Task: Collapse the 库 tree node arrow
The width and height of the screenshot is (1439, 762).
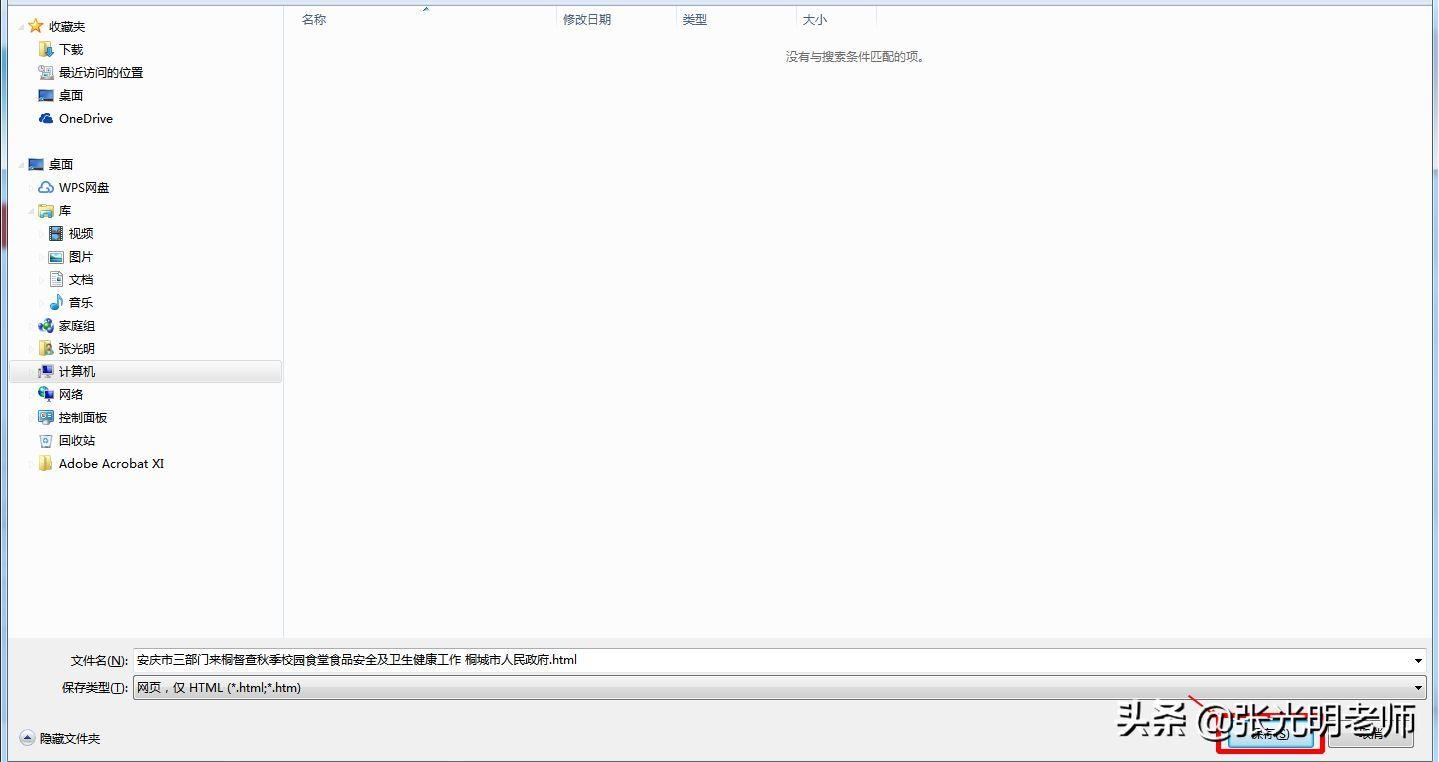Action: [x=32, y=211]
